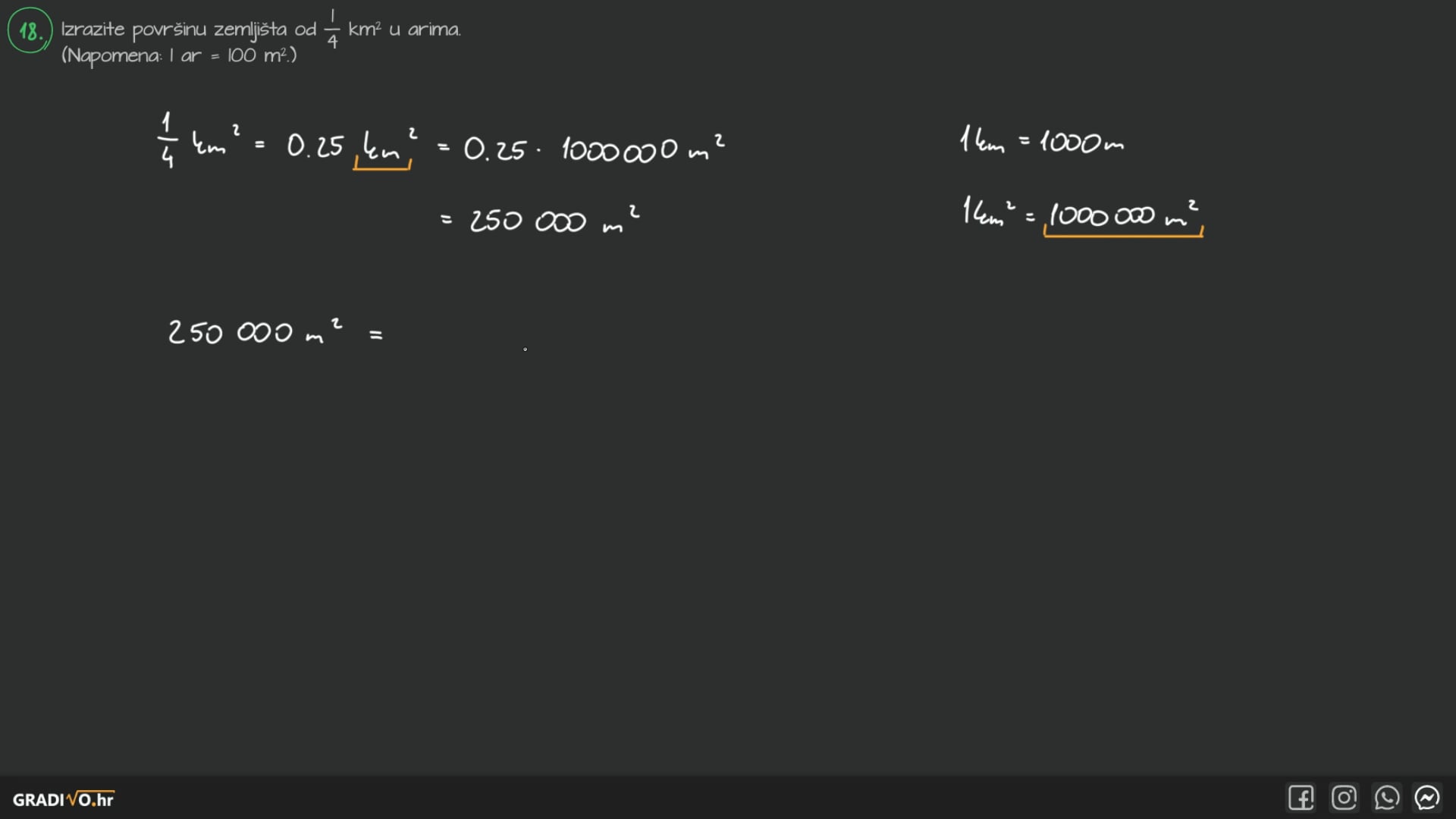Click the problem text 'Izrazite površinu zemljišta'
1456x819 pixels.
coord(173,30)
